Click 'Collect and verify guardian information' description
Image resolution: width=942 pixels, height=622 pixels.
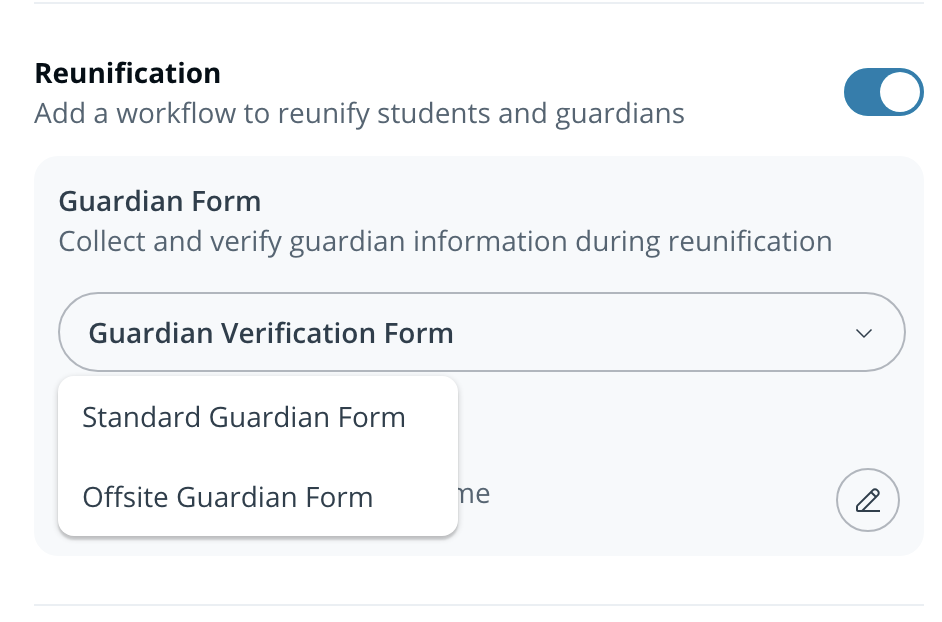point(445,241)
